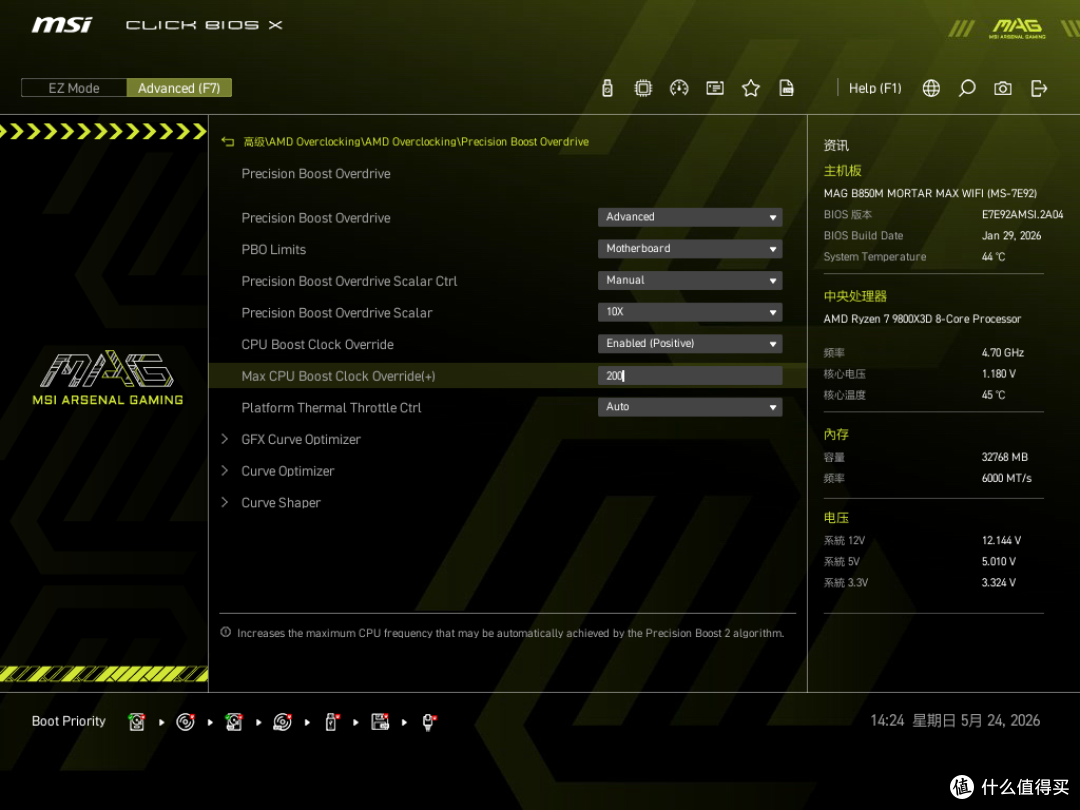The height and width of the screenshot is (810, 1080).
Task: Open Help (F1)
Action: coord(875,88)
